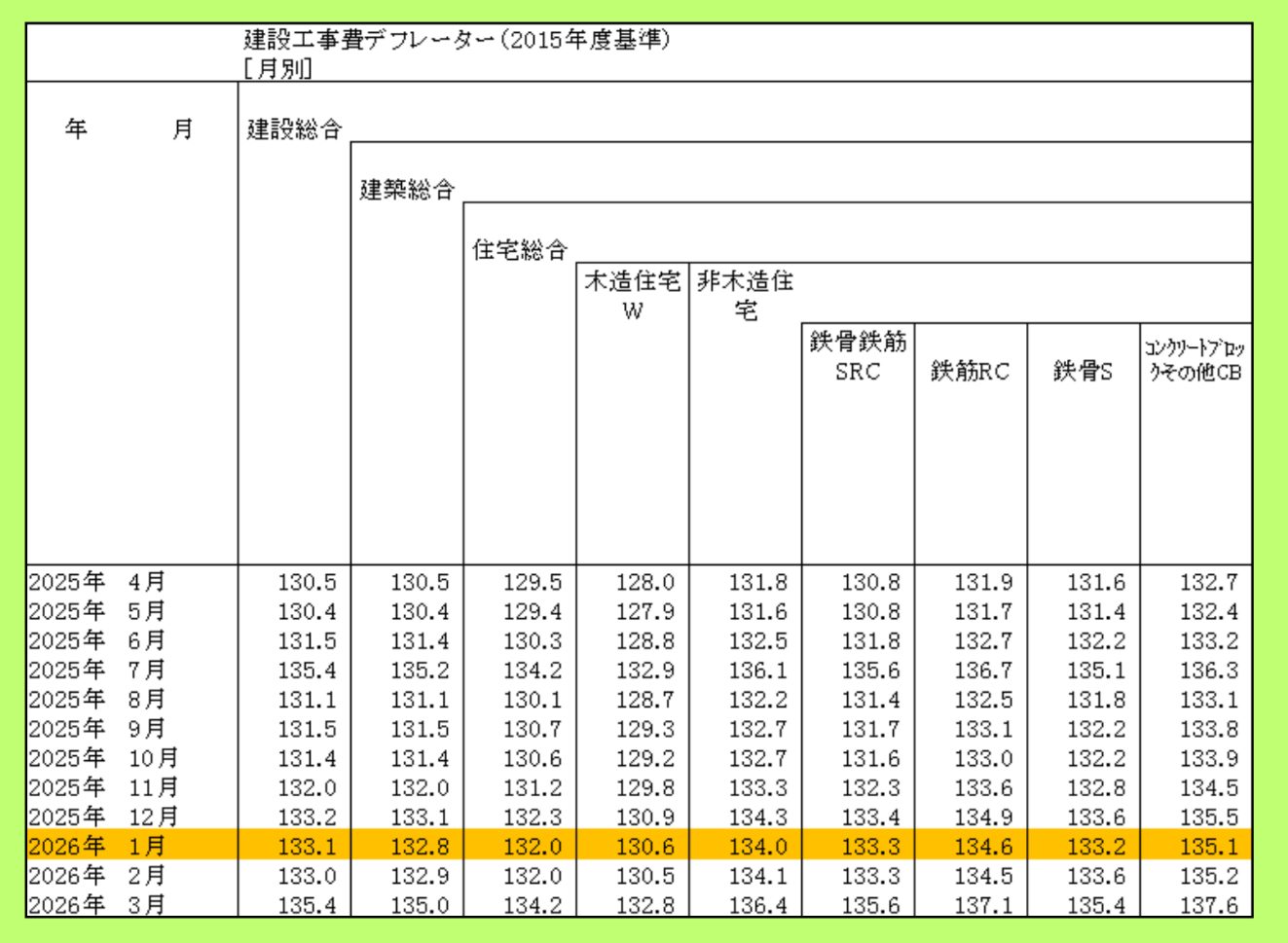Image resolution: width=1288 pixels, height=943 pixels.
Task: Click 134.9 in the 2025年 12月 row
Action: pos(983,816)
